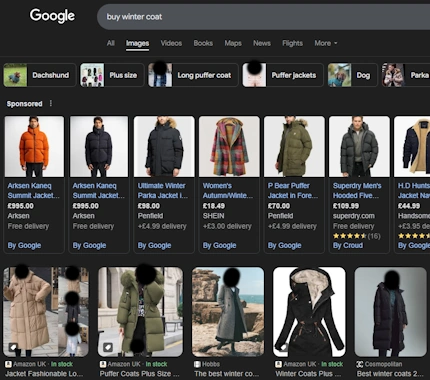Open the Cosmopolitan black coat image
The width and height of the screenshot is (430, 380).
click(x=391, y=312)
